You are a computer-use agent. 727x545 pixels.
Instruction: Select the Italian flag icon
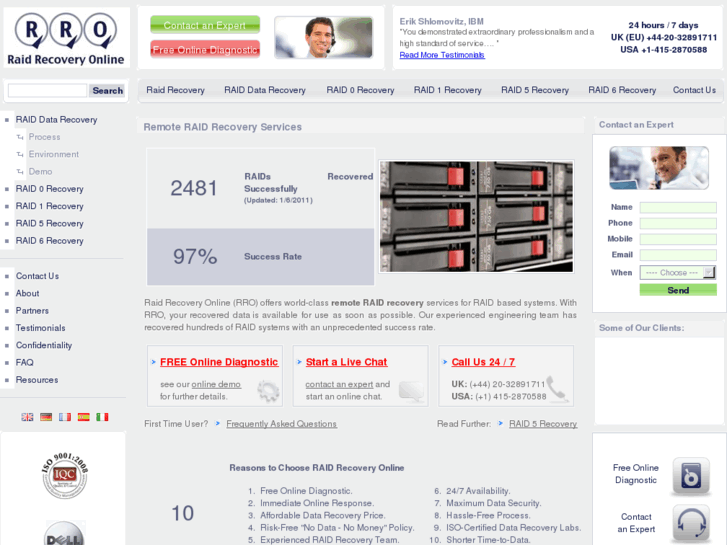click(102, 417)
